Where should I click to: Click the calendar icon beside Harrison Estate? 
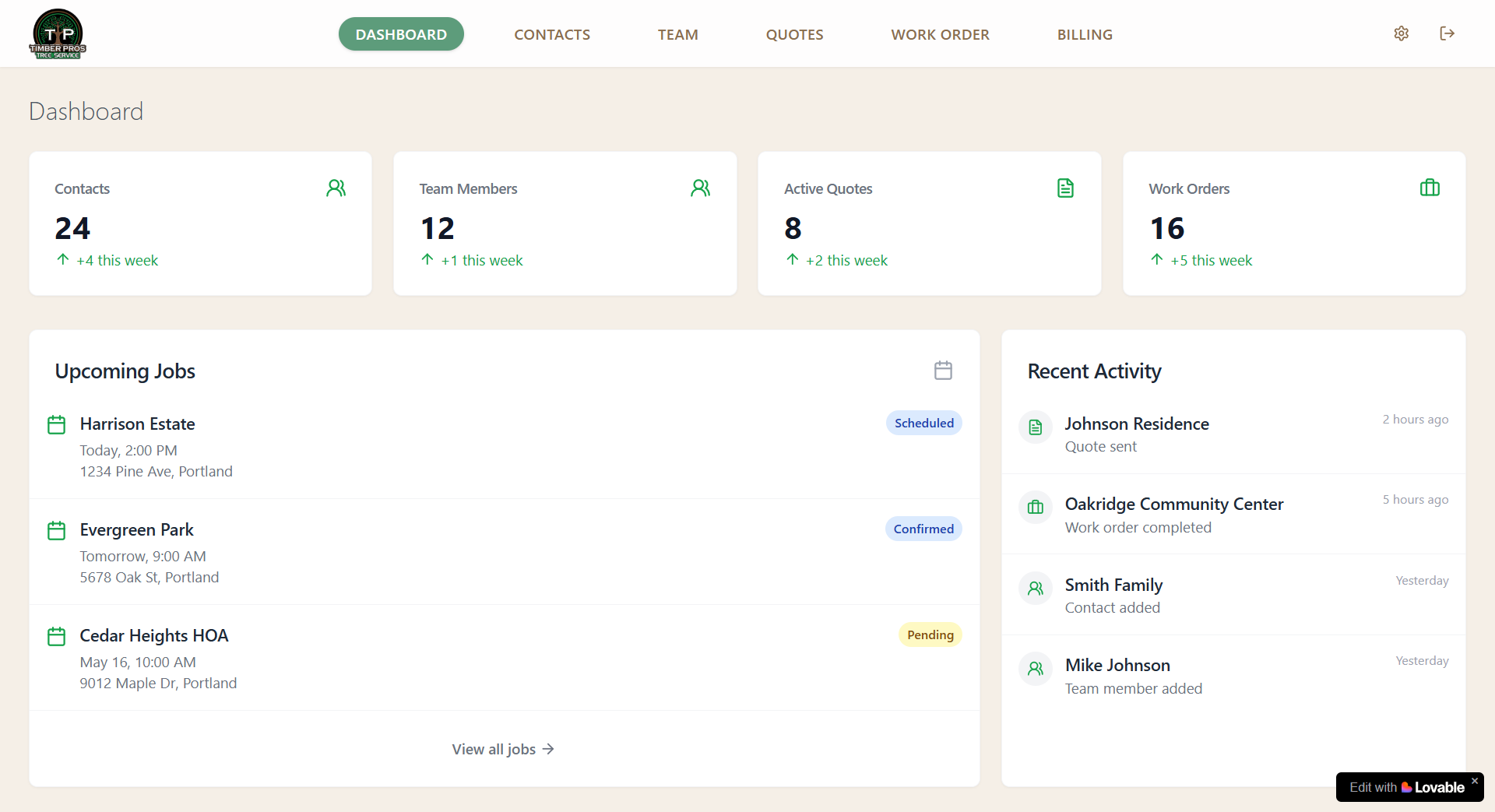pos(56,425)
